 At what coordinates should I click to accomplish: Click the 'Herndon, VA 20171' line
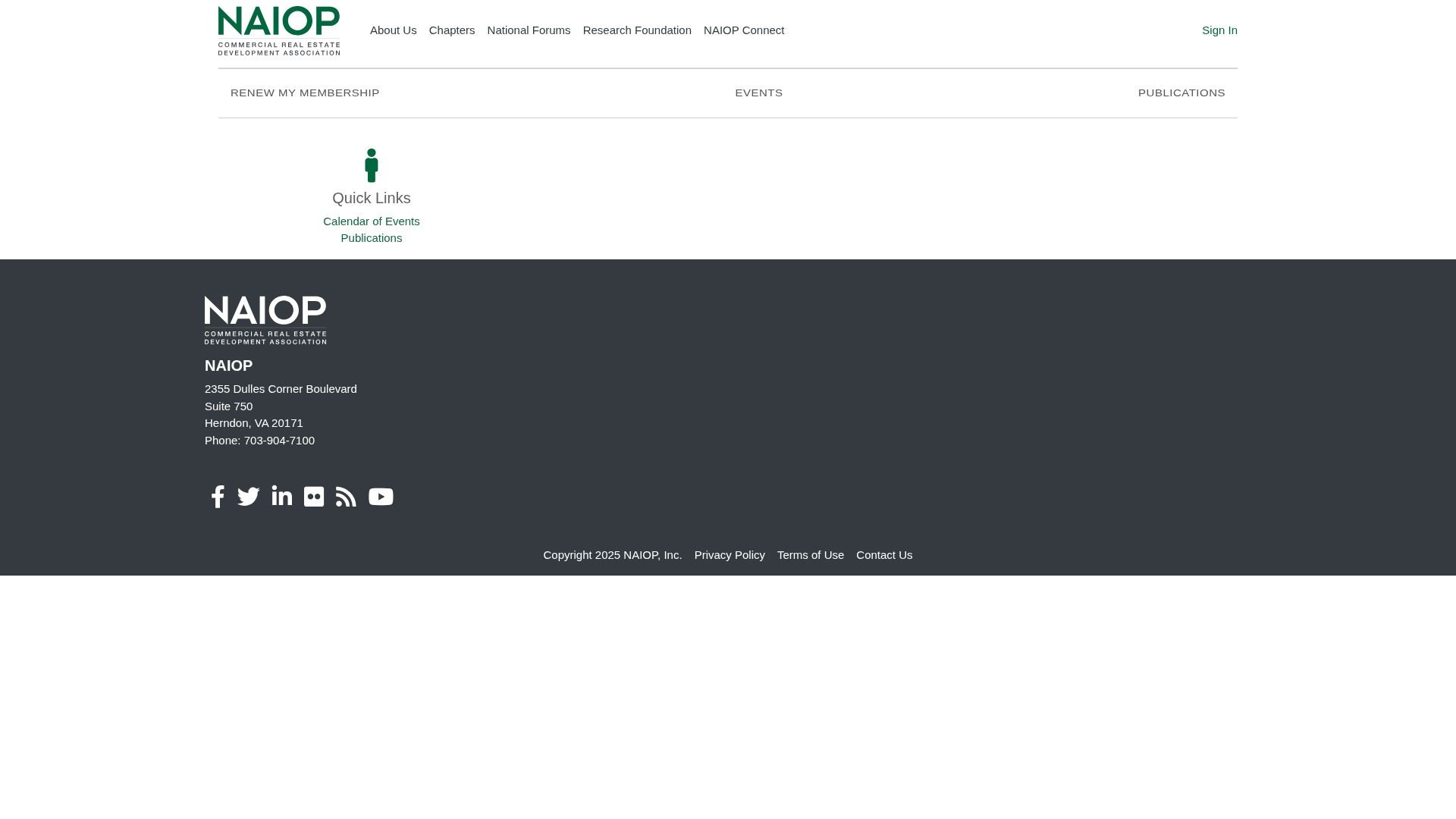(x=254, y=423)
